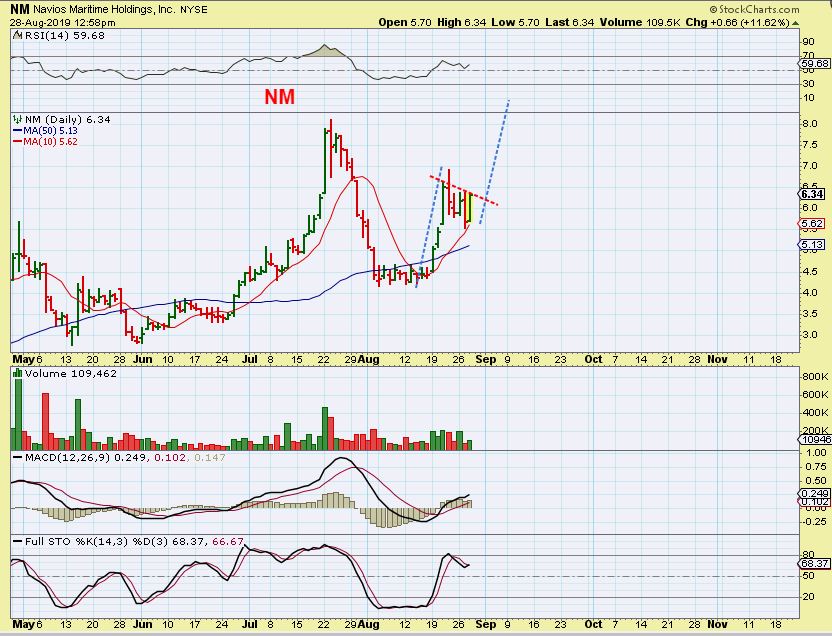
Task: Click the blue-bordered 5.13 moving average price tag
Action: 812,245
